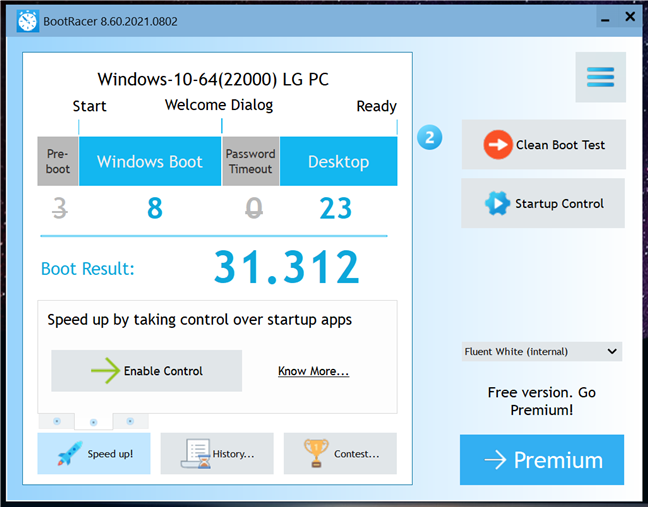Screen dimensions: 648x507
Task: Click the Password Timeout value 0
Action: tap(254, 207)
